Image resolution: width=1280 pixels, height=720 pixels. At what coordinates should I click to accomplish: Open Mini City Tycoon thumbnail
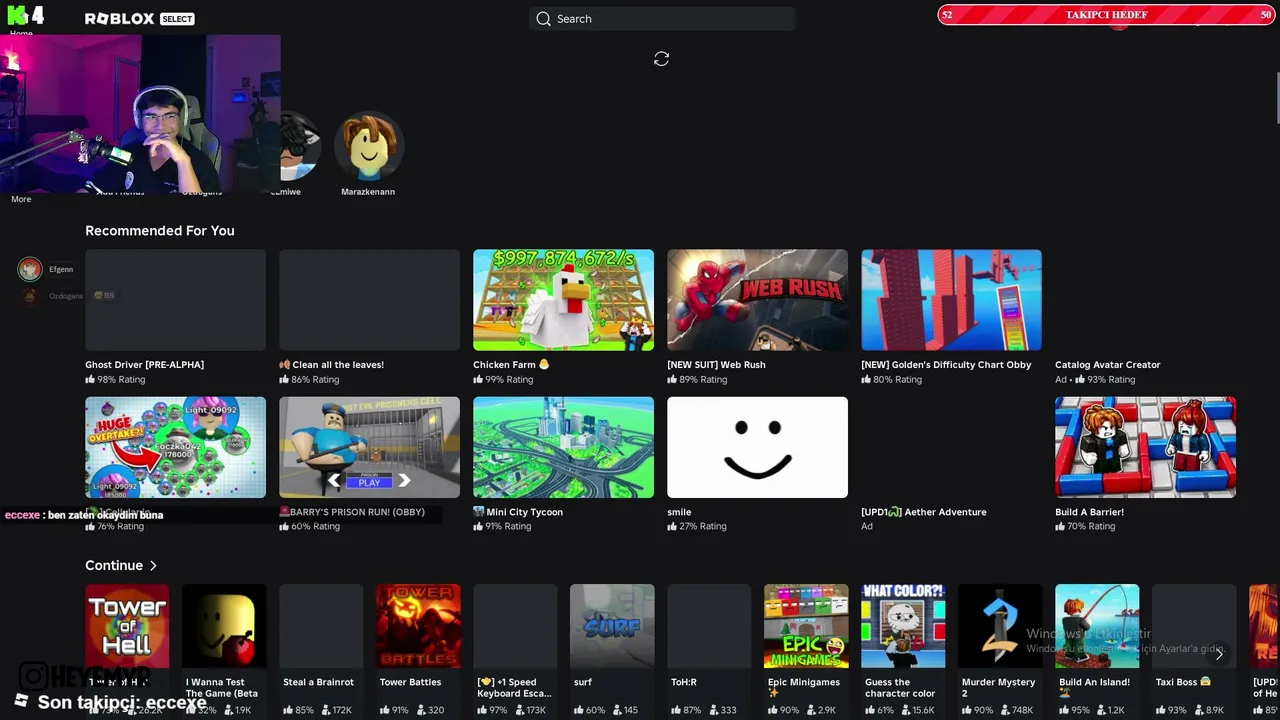pyautogui.click(x=563, y=447)
